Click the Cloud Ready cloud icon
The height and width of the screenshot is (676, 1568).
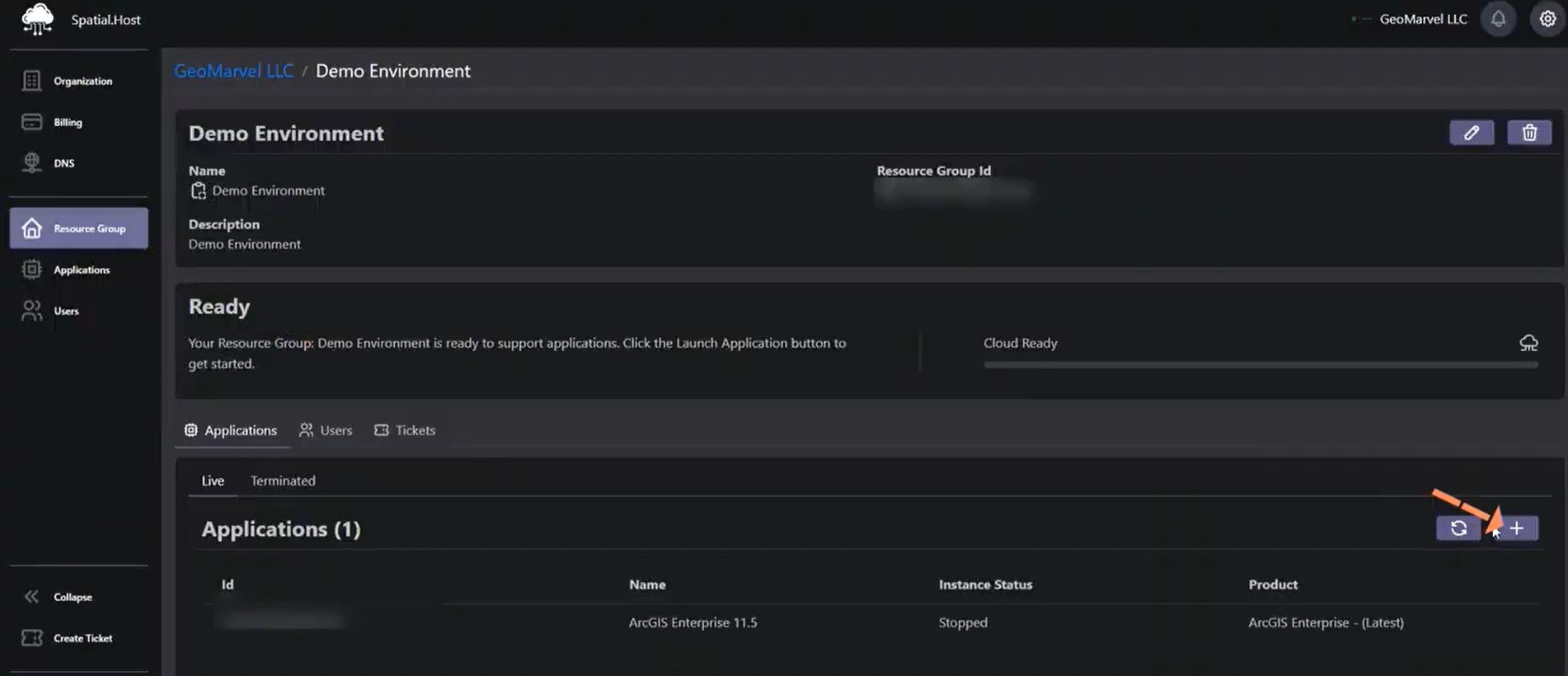point(1528,343)
